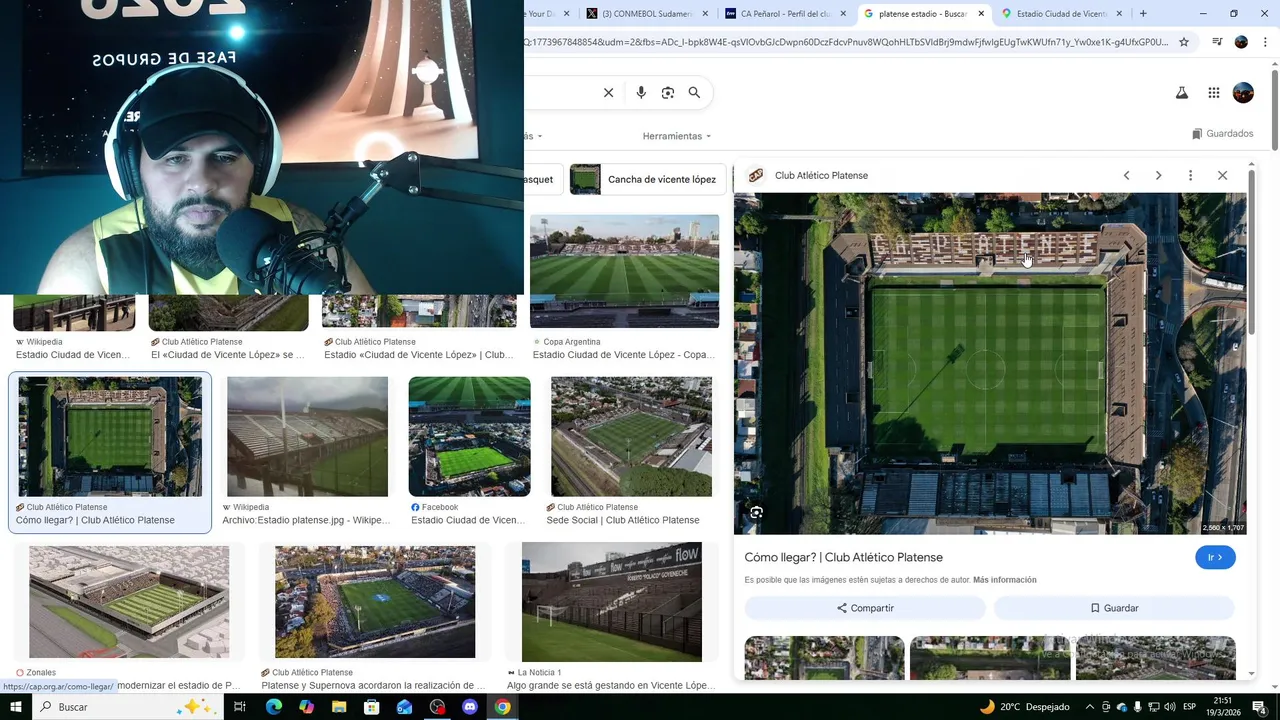The image size is (1280, 720).
Task: Open Chrome profile avatar in toolbar
Action: (x=1241, y=42)
